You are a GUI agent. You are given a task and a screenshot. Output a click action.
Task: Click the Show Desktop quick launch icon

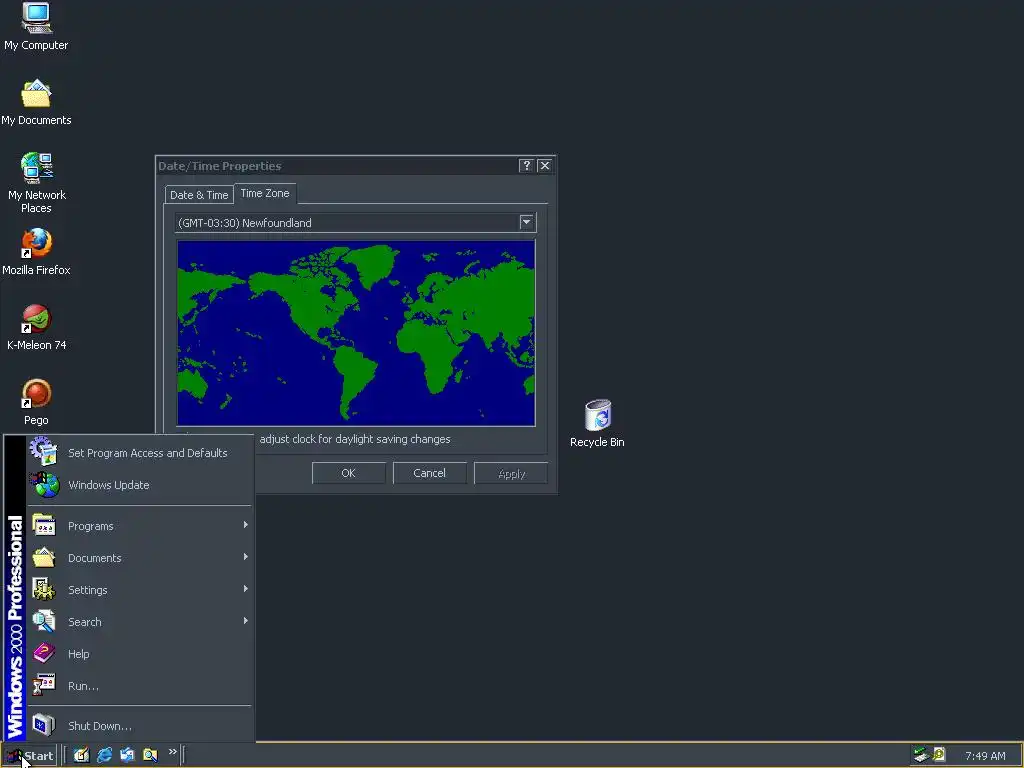coord(81,755)
